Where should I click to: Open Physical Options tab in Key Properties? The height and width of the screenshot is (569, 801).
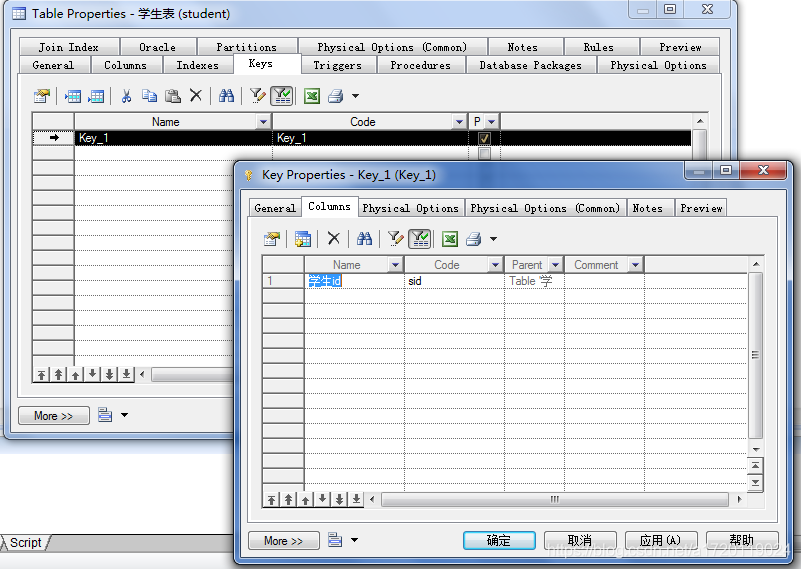[411, 208]
